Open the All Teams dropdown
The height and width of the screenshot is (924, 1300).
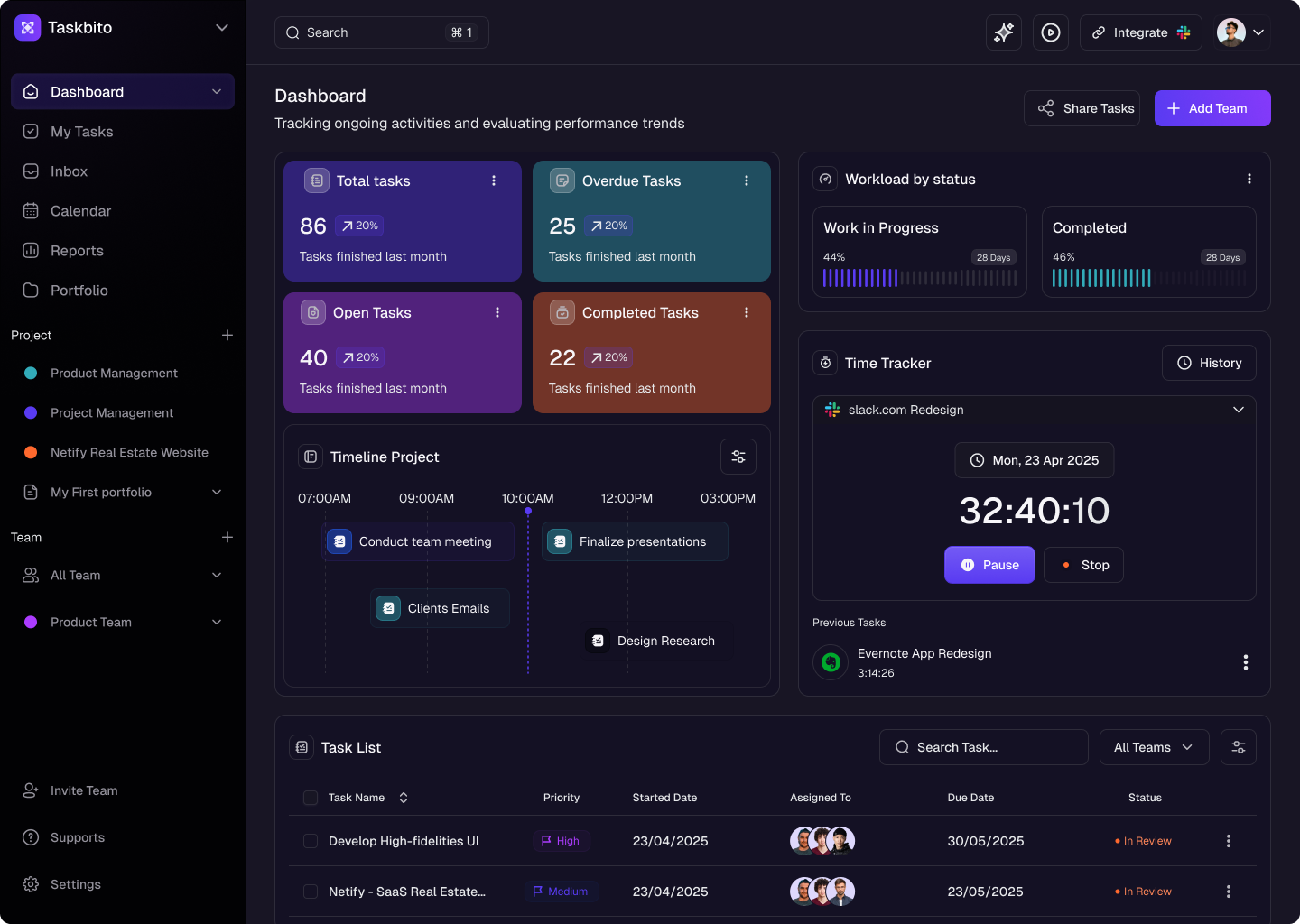click(x=1154, y=747)
